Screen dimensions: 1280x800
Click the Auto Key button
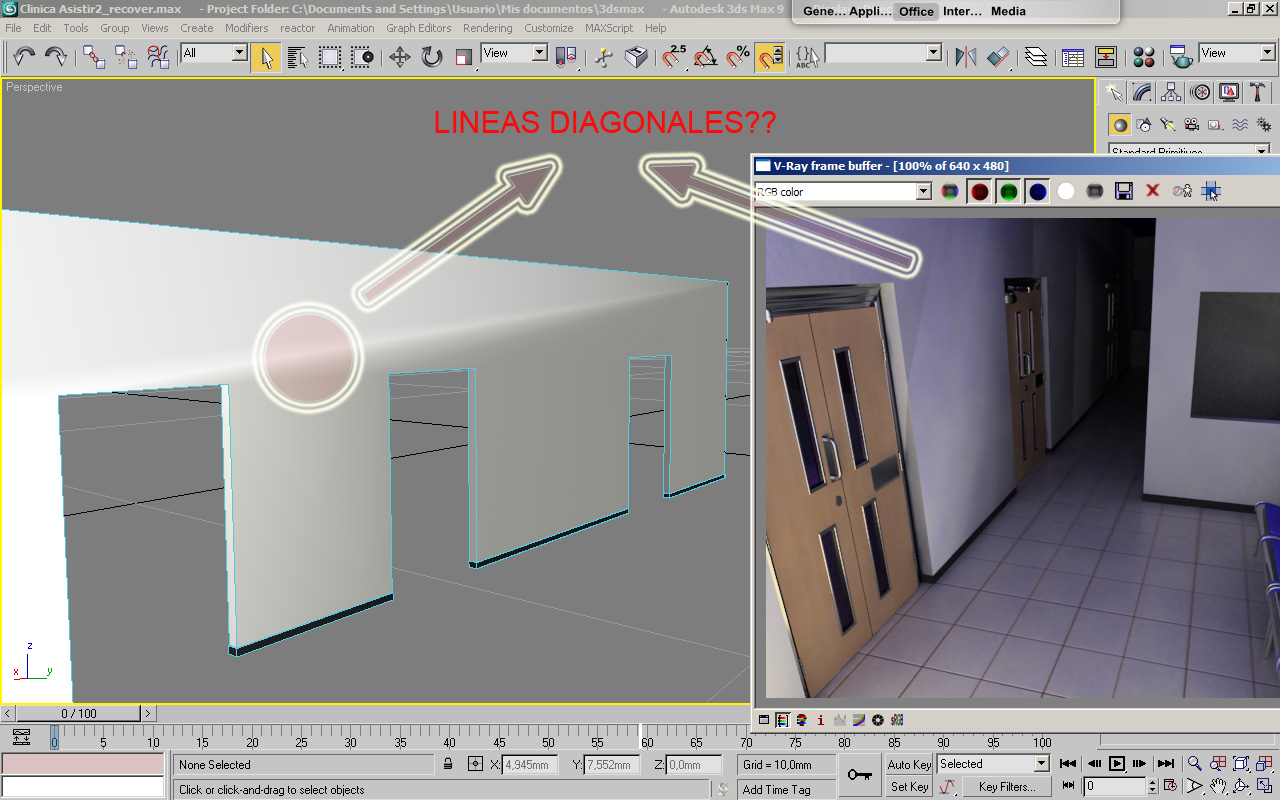coord(909,765)
